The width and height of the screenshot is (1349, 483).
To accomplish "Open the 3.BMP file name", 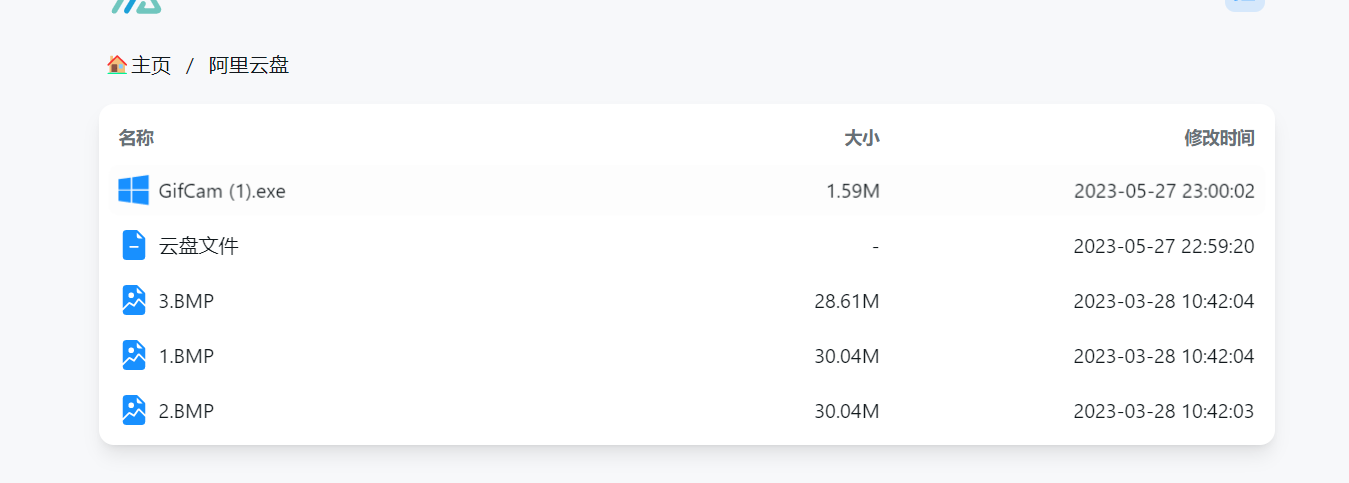I will tap(186, 301).
